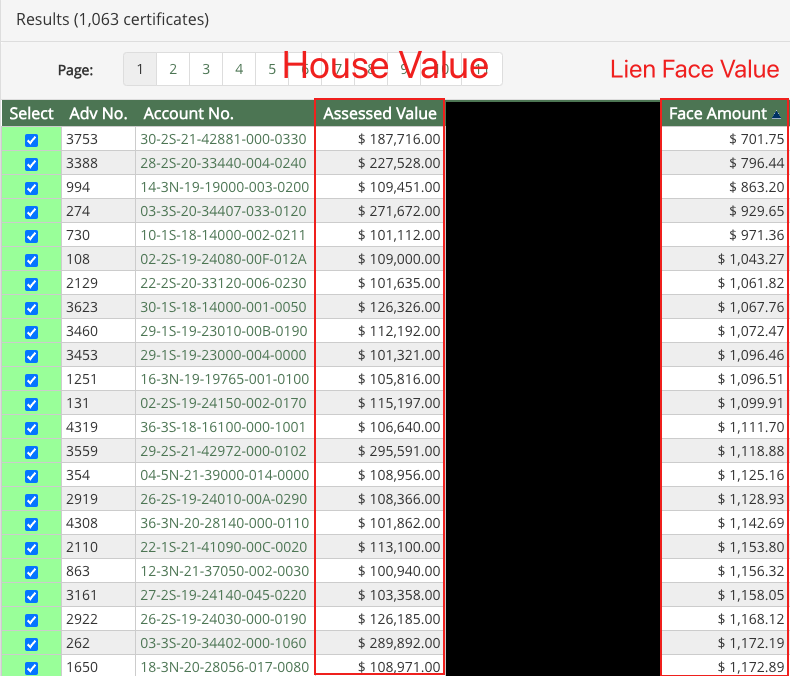Click face amount $ 1,172.19
This screenshot has width=790, height=676.
751,643
